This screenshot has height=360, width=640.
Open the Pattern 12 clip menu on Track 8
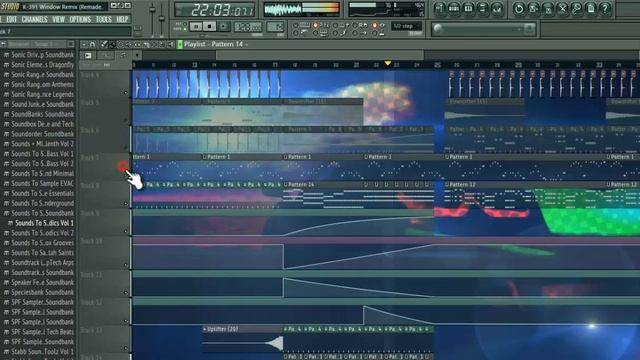(447, 185)
